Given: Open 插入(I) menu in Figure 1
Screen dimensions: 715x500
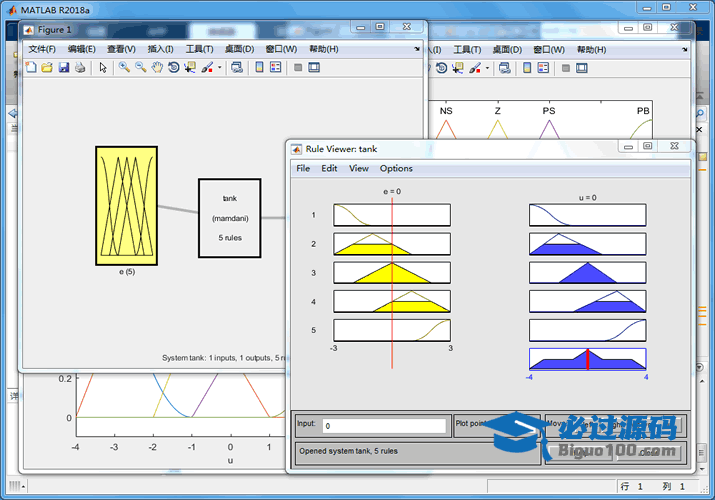Looking at the screenshot, I should (x=160, y=49).
